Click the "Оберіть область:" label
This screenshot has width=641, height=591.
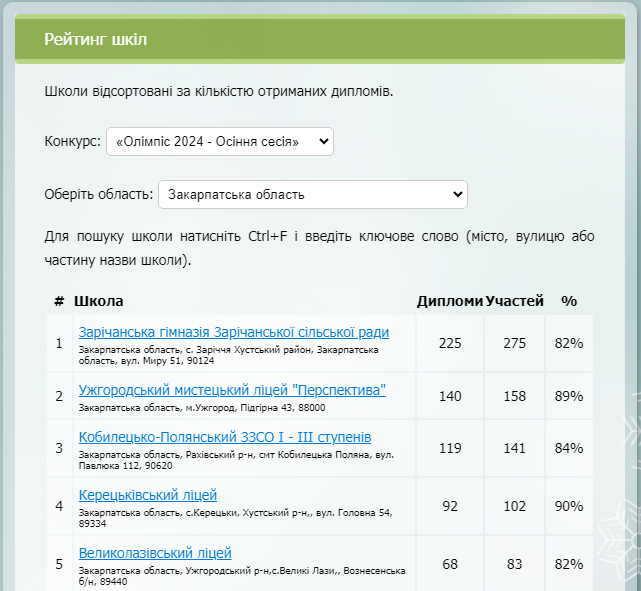coord(99,194)
